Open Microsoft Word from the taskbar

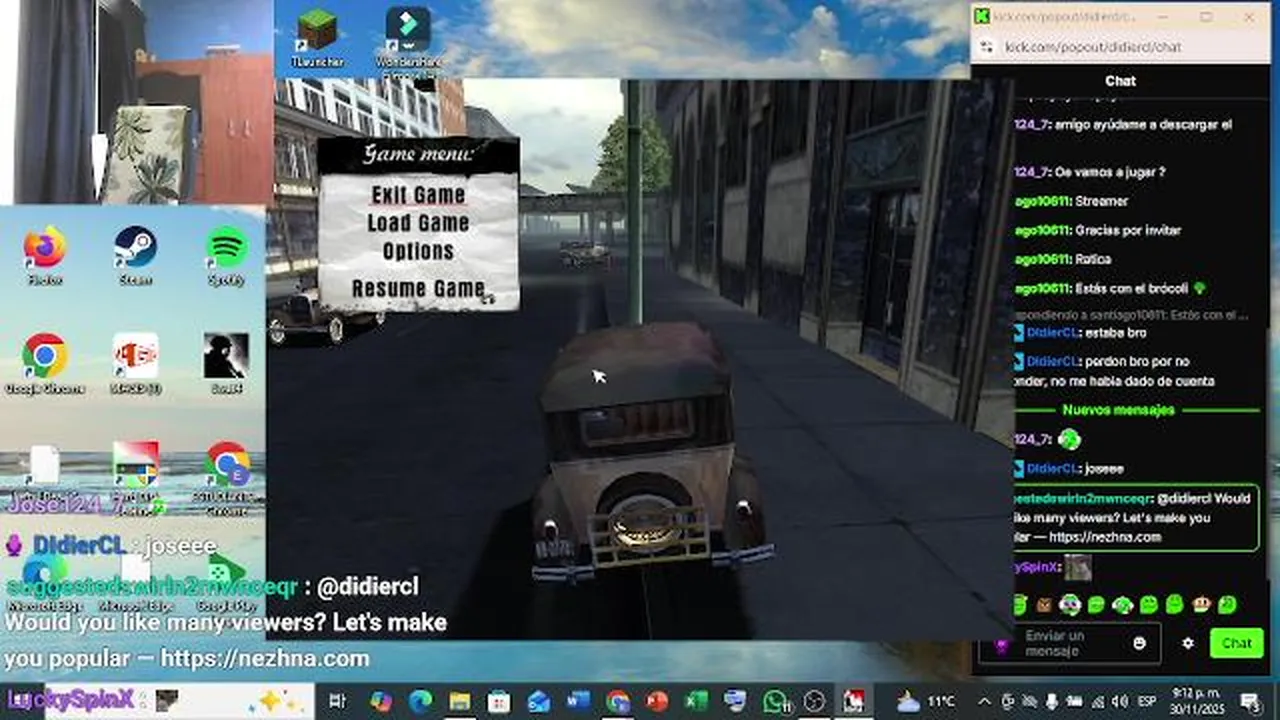(x=578, y=701)
